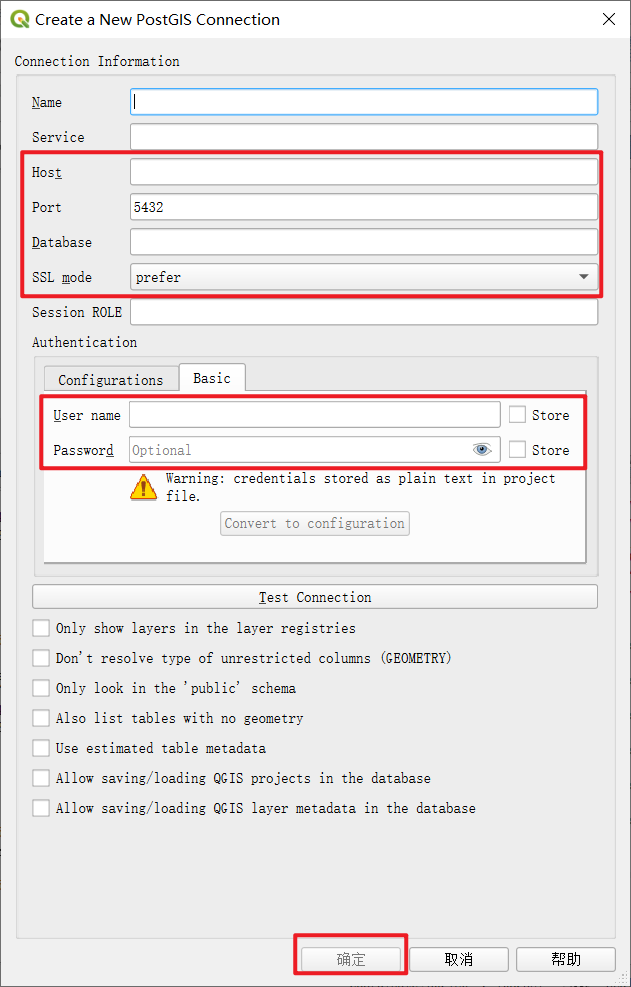
Task: Click the plain text credentials warning message
Action: (x=361, y=487)
